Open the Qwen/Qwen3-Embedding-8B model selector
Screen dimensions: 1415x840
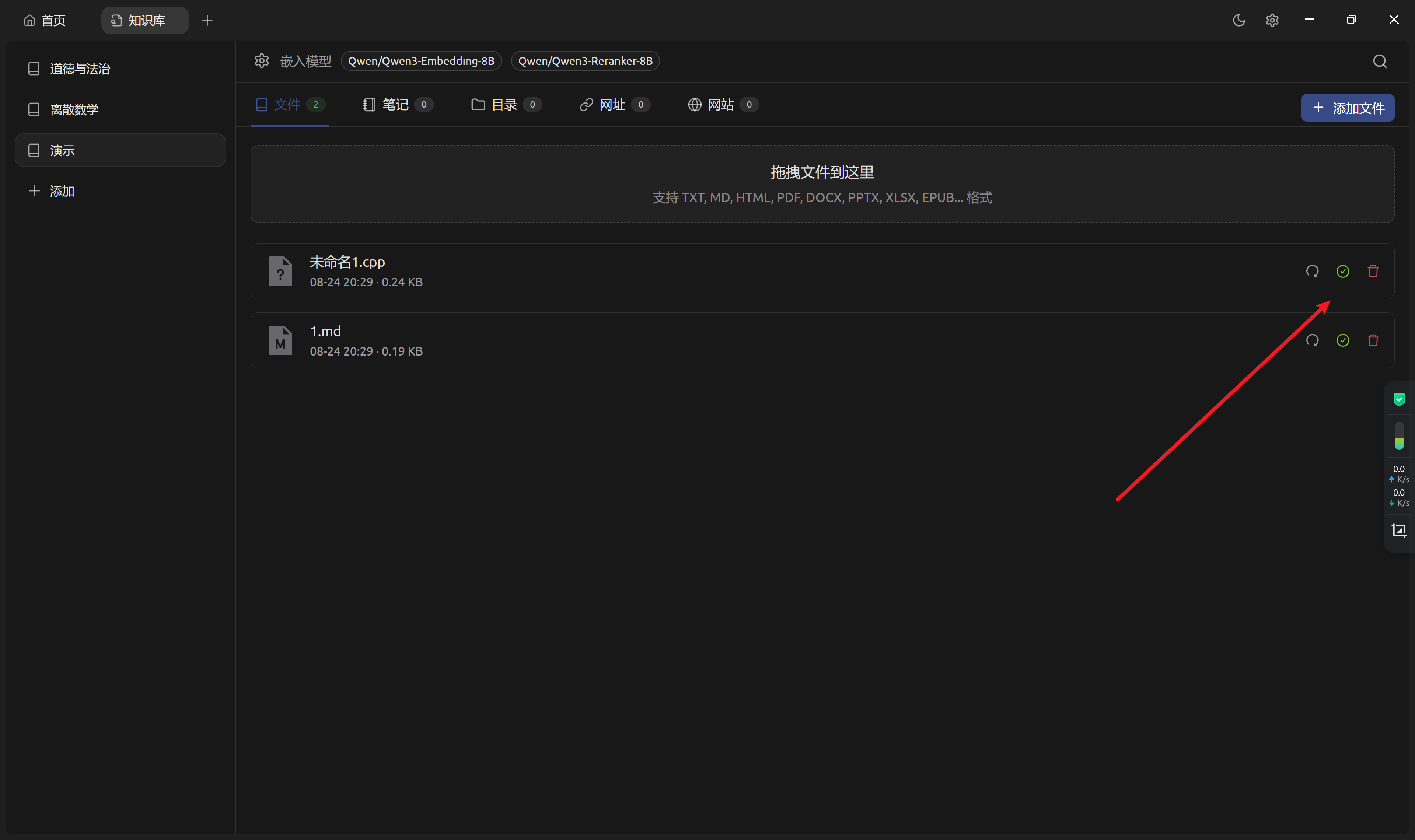point(421,60)
